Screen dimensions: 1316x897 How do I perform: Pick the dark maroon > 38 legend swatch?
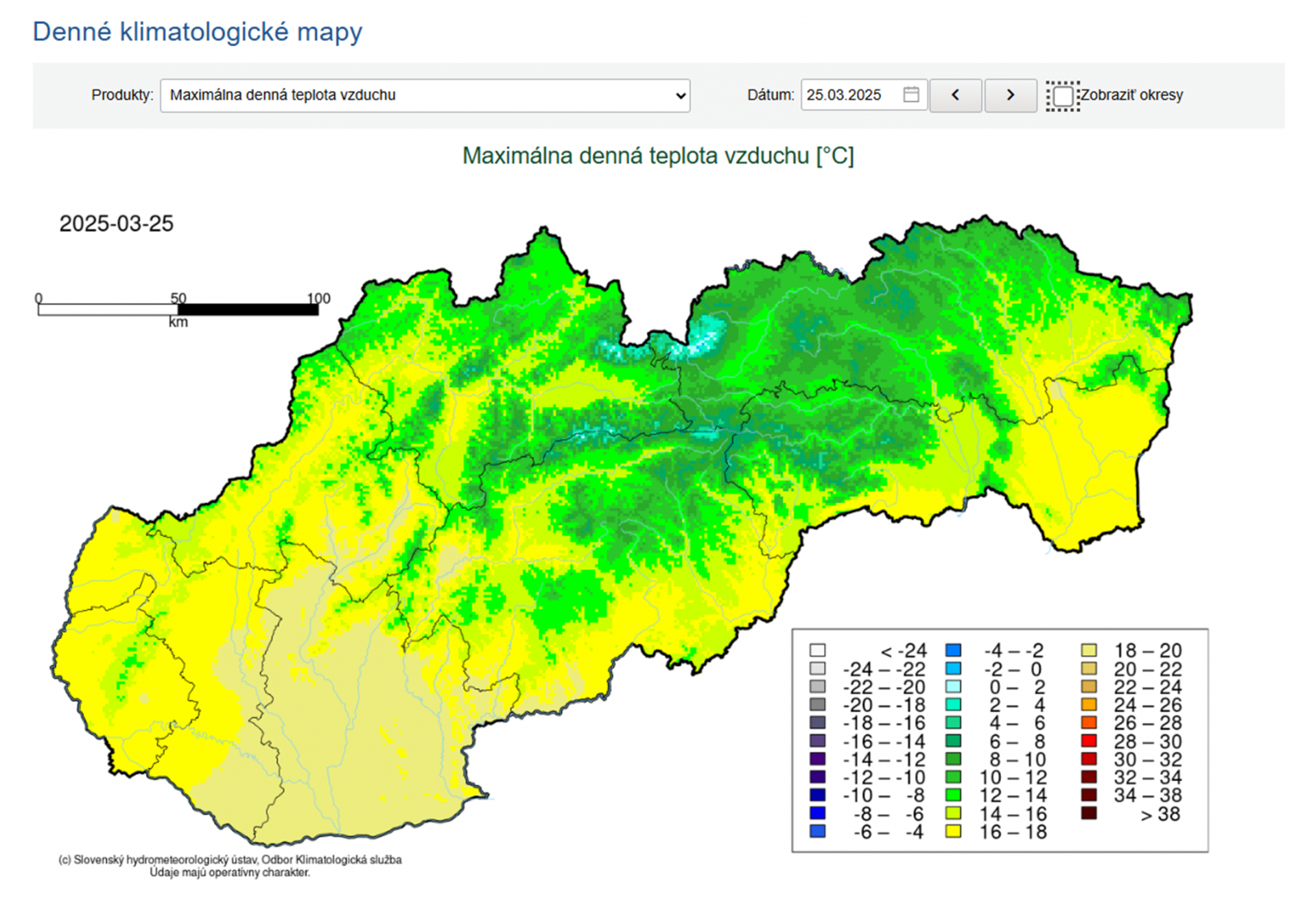(1089, 813)
